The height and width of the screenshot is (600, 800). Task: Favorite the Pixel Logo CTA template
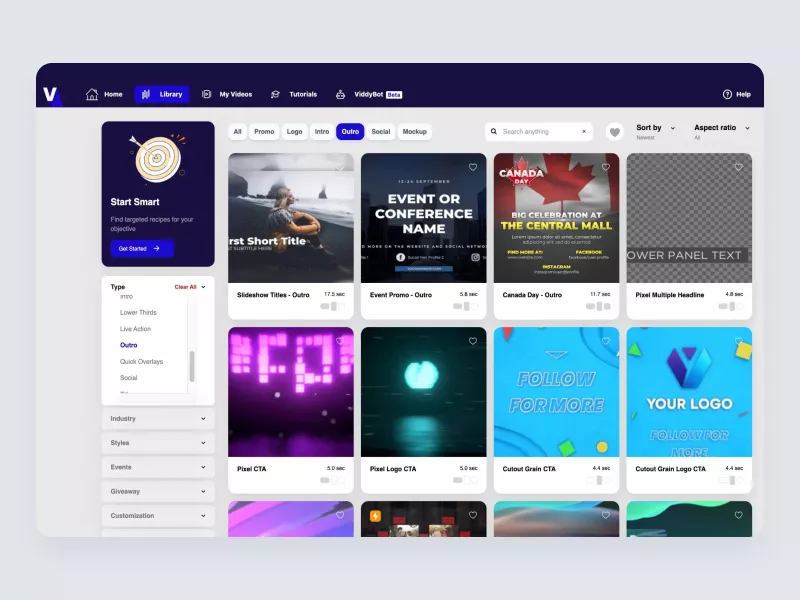(473, 341)
